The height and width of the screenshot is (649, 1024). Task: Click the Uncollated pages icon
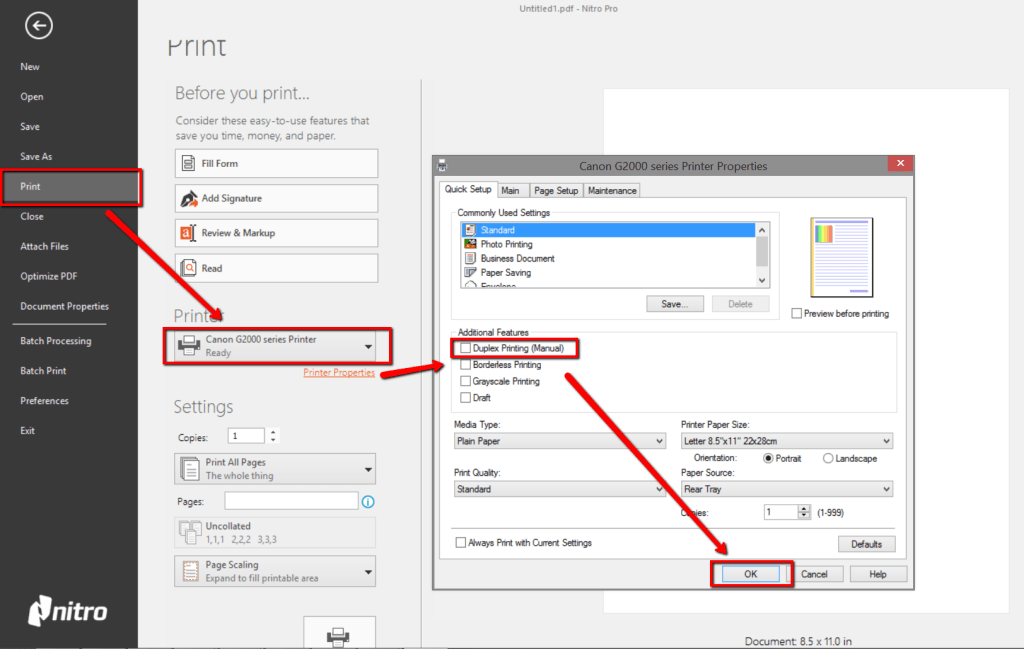tap(190, 532)
